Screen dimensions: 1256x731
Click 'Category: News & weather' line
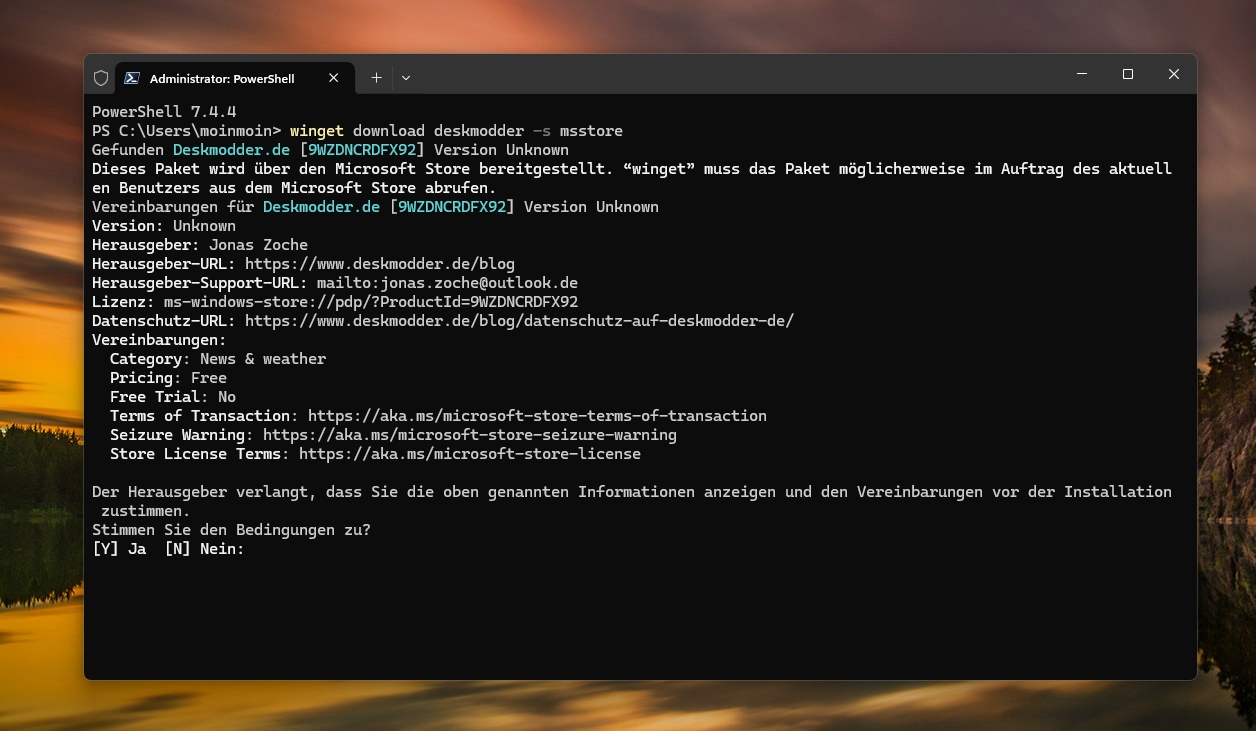tap(218, 359)
